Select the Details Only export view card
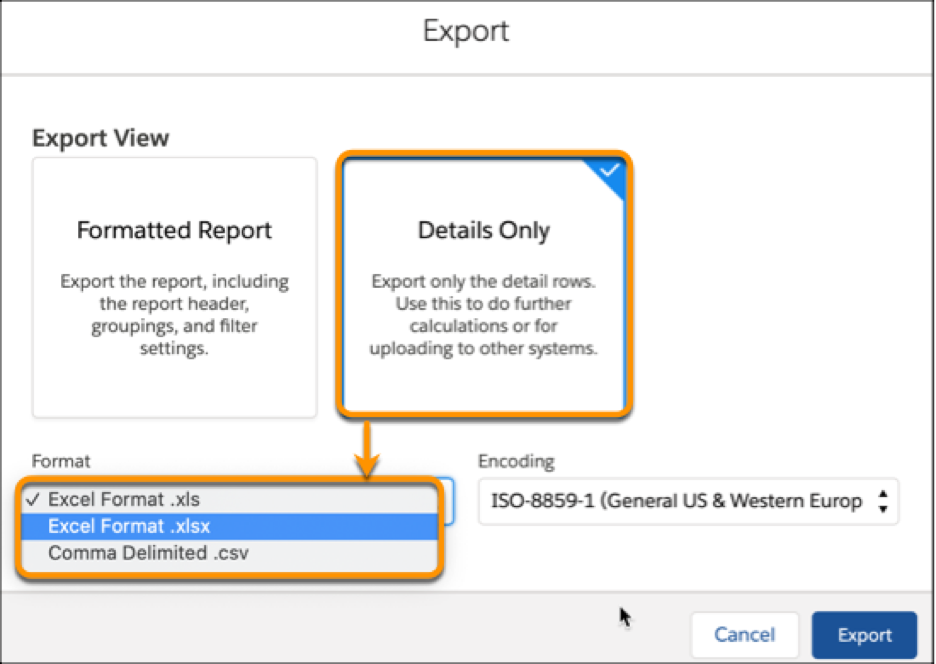The image size is (936, 664). [484, 285]
